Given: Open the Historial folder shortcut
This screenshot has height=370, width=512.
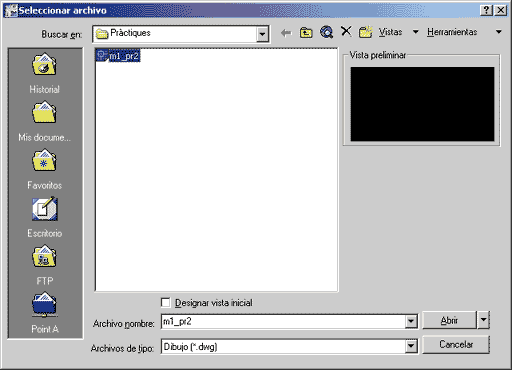Looking at the screenshot, I should tap(44, 73).
